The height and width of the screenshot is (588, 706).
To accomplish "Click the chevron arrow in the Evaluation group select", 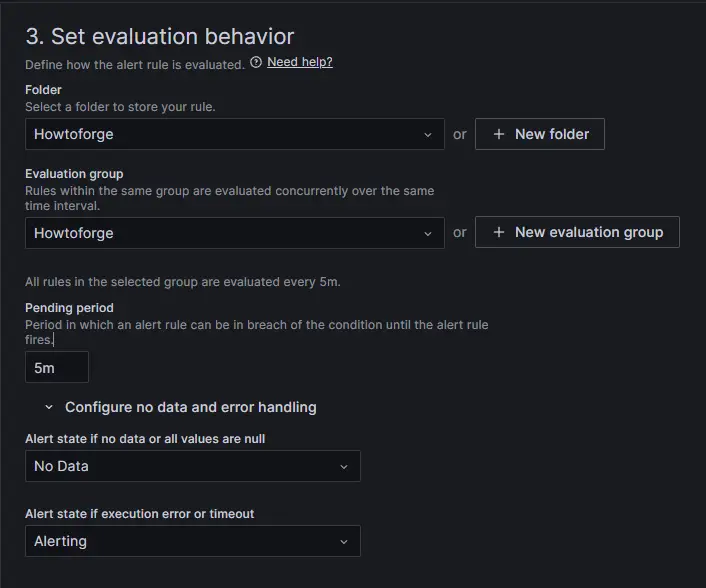I will coord(428,233).
